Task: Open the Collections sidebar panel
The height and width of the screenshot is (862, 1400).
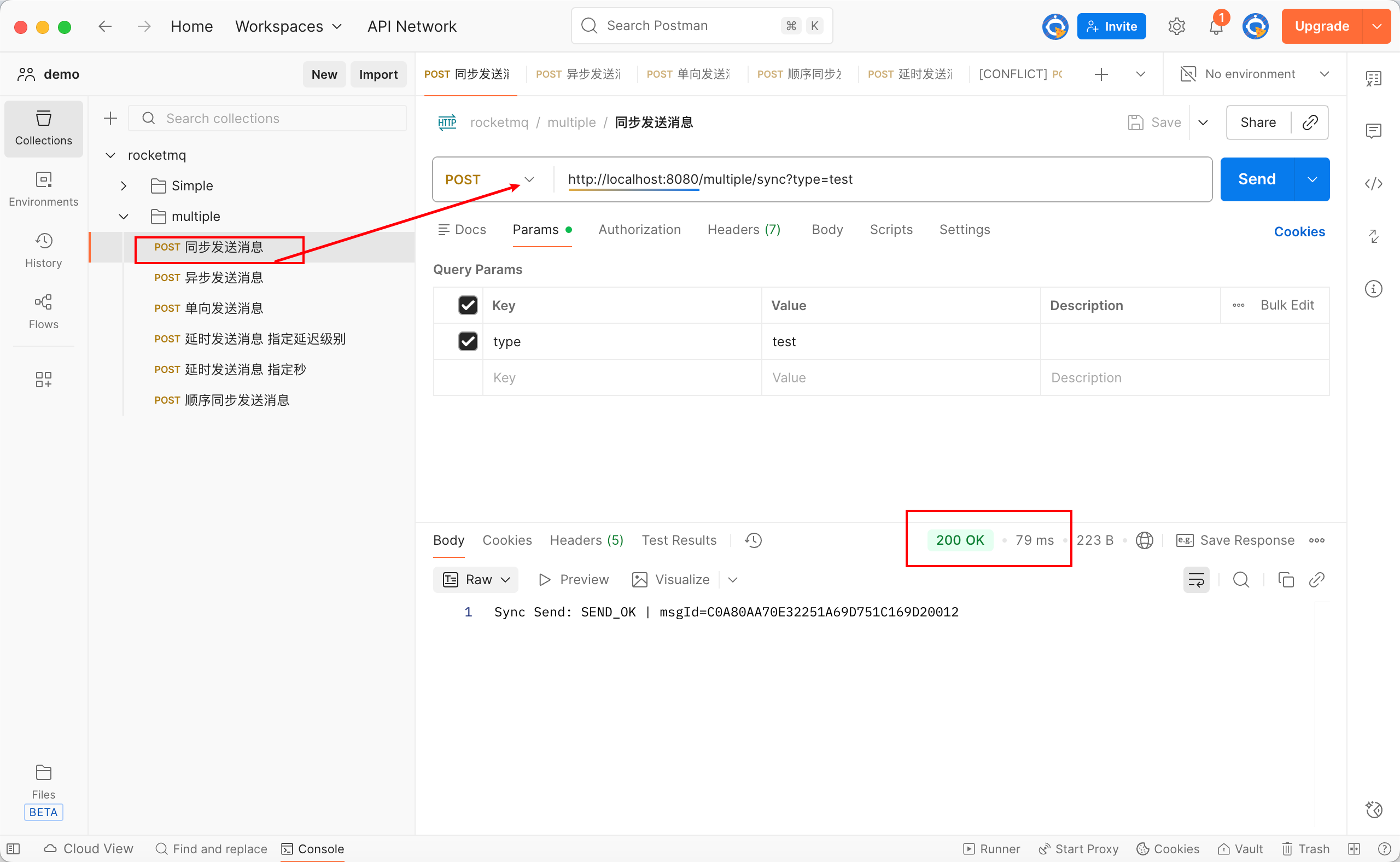Action: (43, 127)
